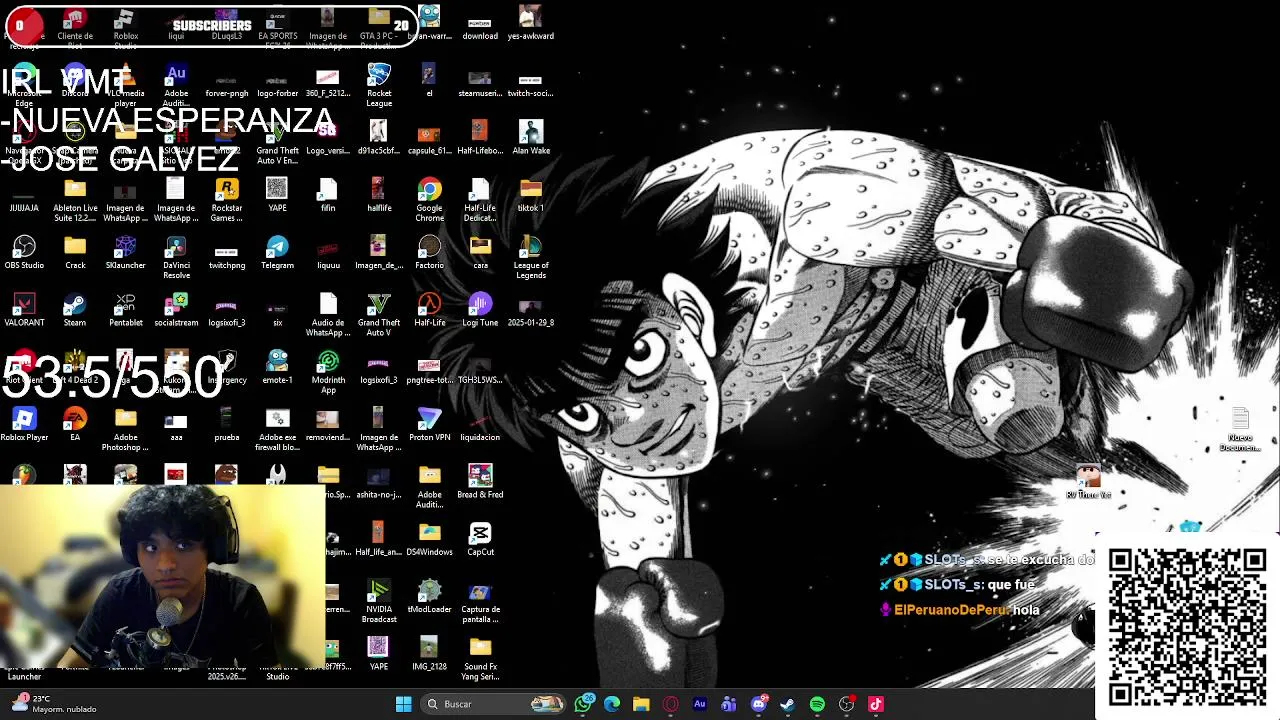Launch the Half-Life shortcut with orange lambda logo
Viewport: 1280px width, 720px height.
tap(429, 310)
